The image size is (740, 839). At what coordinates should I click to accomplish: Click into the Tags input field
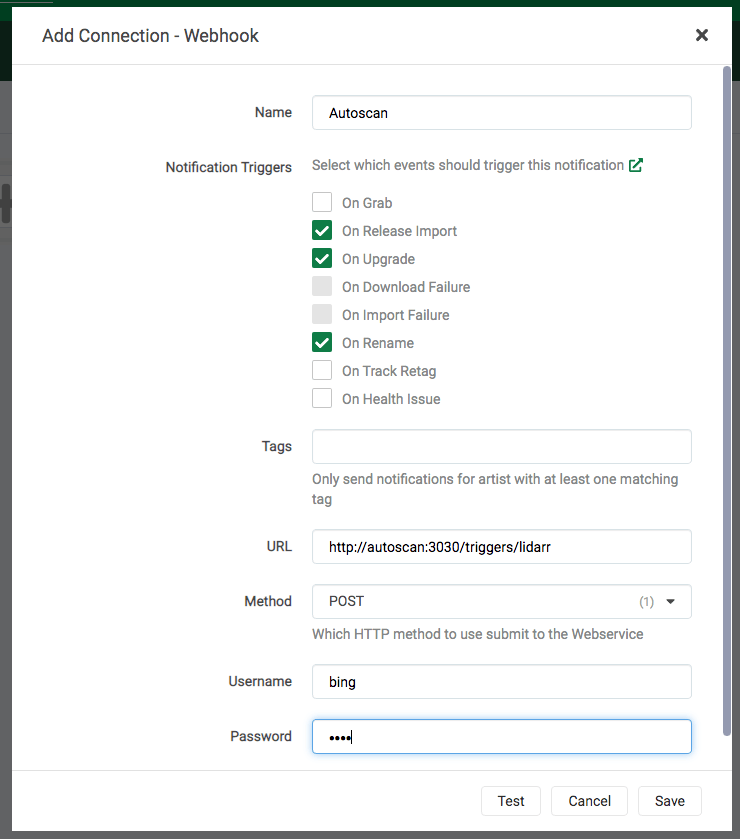pyautogui.click(x=501, y=447)
